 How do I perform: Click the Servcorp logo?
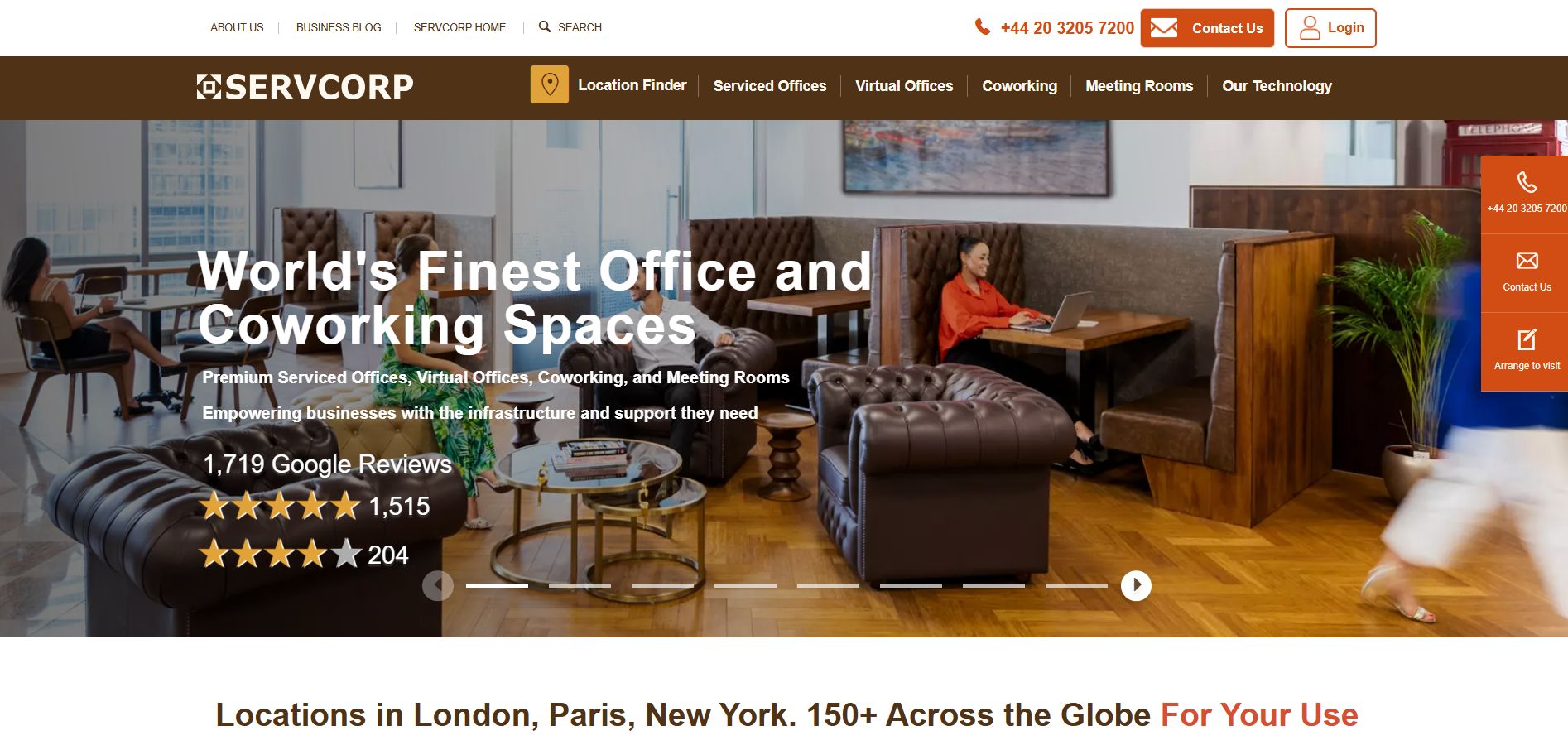[305, 87]
